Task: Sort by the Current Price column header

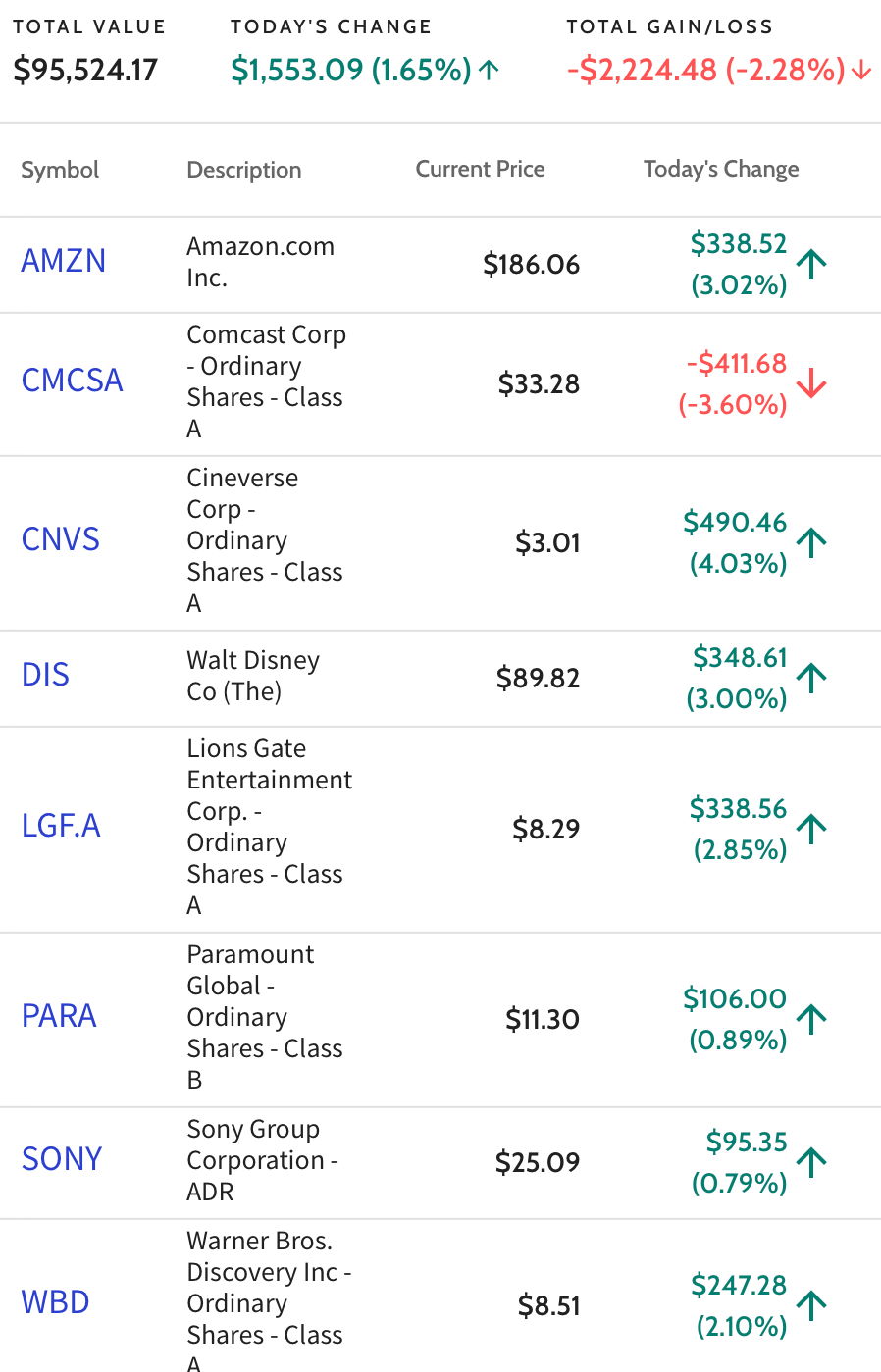Action: tap(480, 169)
